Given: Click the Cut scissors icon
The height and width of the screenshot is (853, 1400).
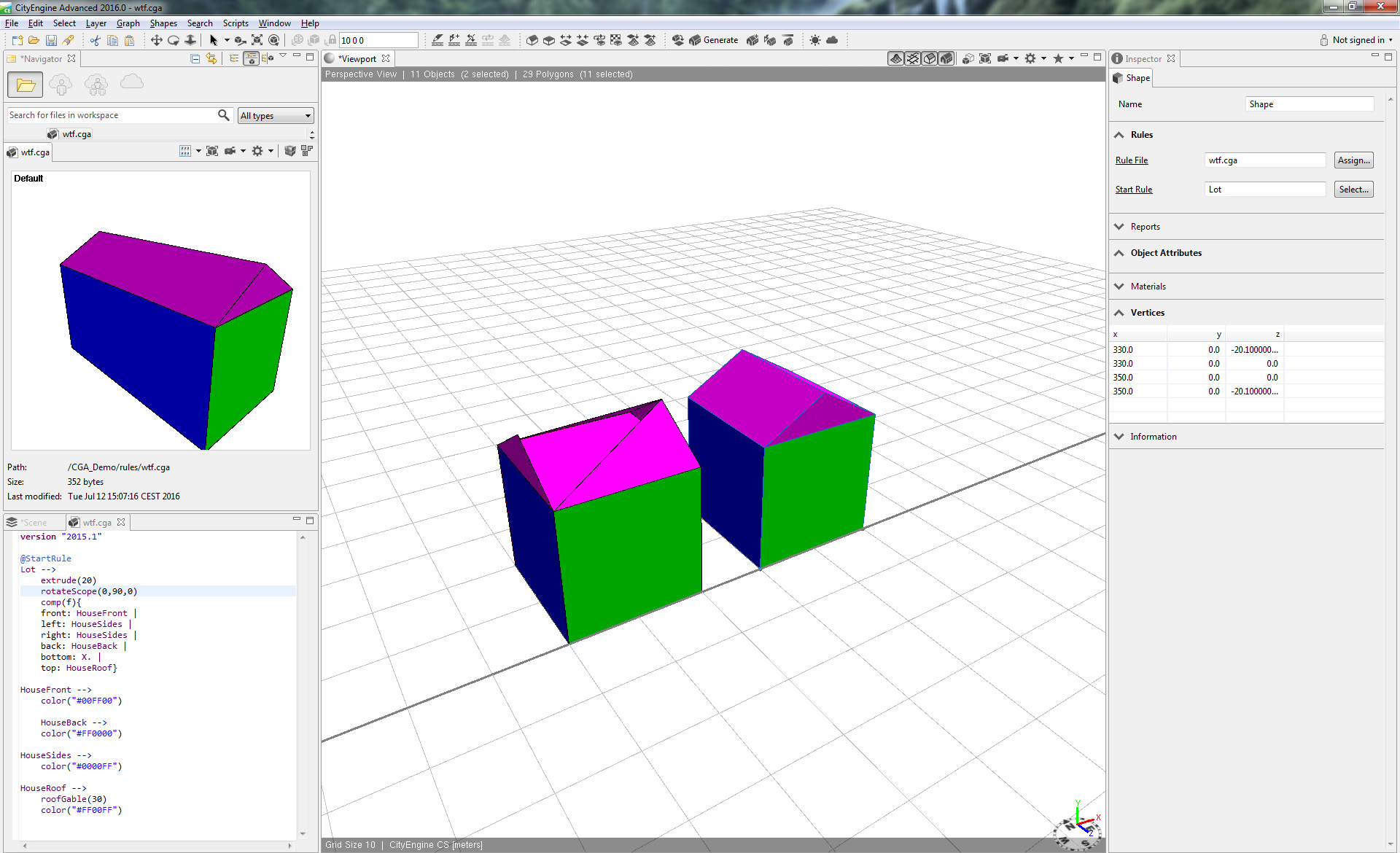Looking at the screenshot, I should [x=95, y=40].
